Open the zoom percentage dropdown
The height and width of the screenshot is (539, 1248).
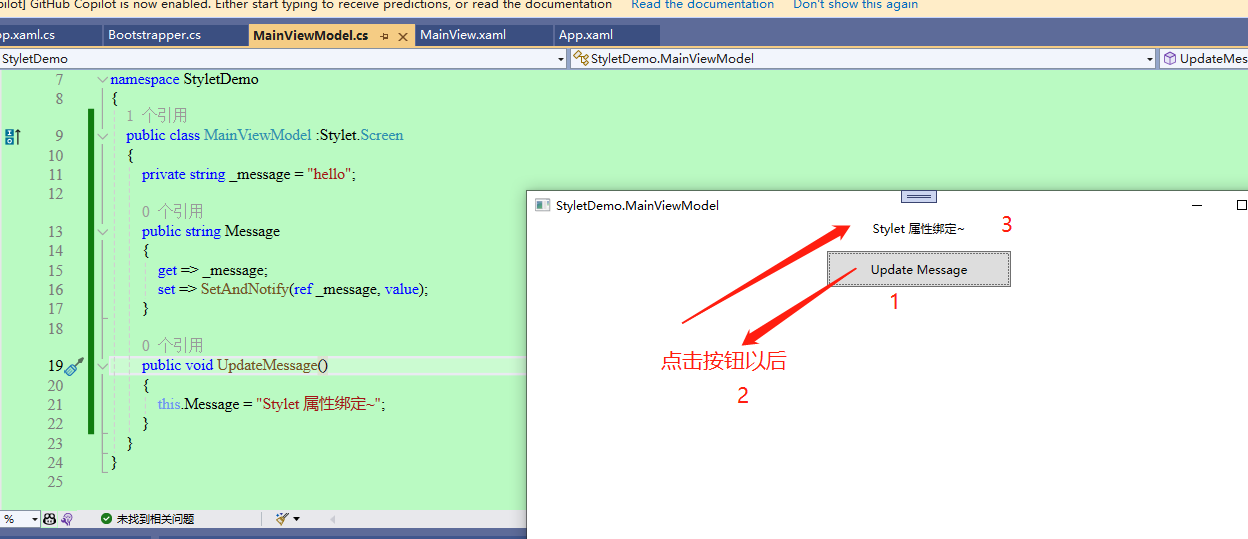pos(34,519)
